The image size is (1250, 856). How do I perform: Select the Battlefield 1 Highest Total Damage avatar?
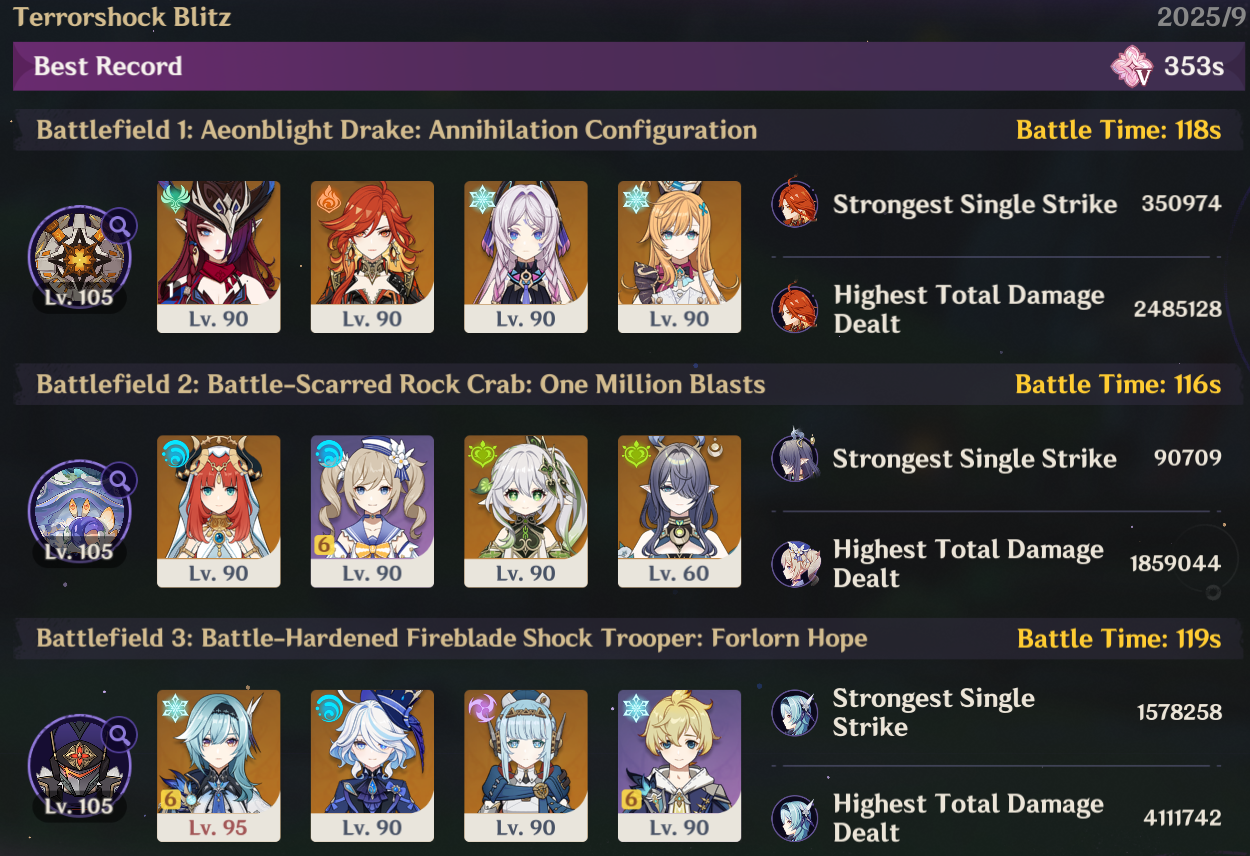pyautogui.click(x=795, y=309)
